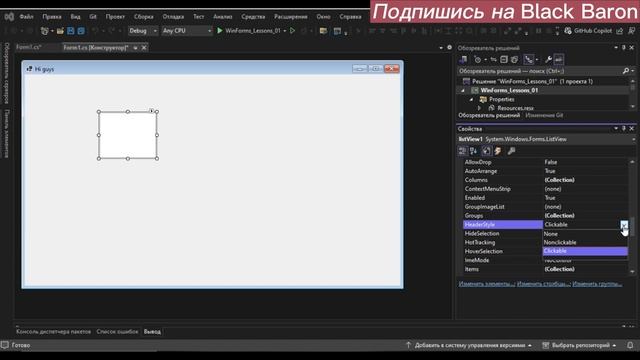Select the Items property row

coord(545,269)
